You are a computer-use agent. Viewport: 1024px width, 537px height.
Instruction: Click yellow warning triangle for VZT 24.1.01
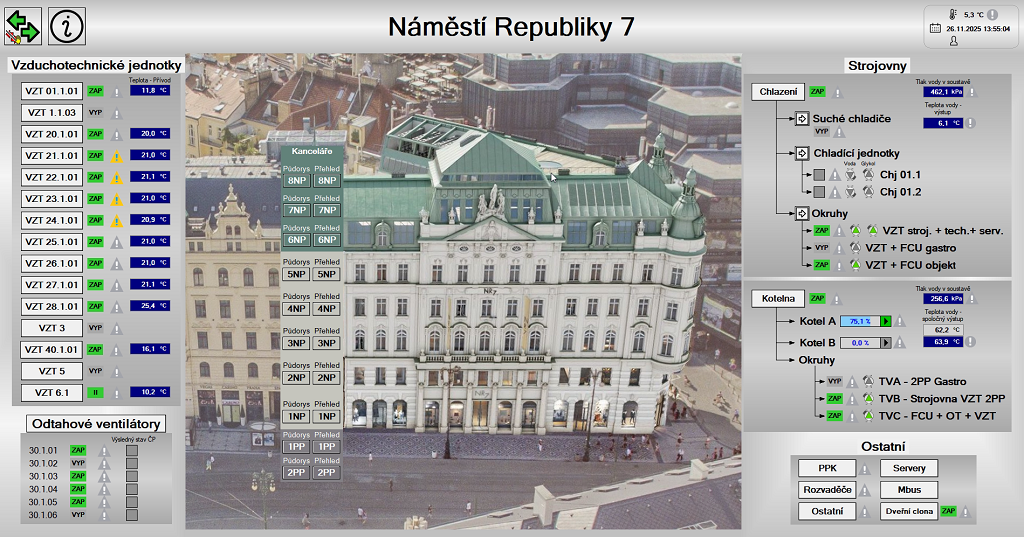(x=117, y=221)
